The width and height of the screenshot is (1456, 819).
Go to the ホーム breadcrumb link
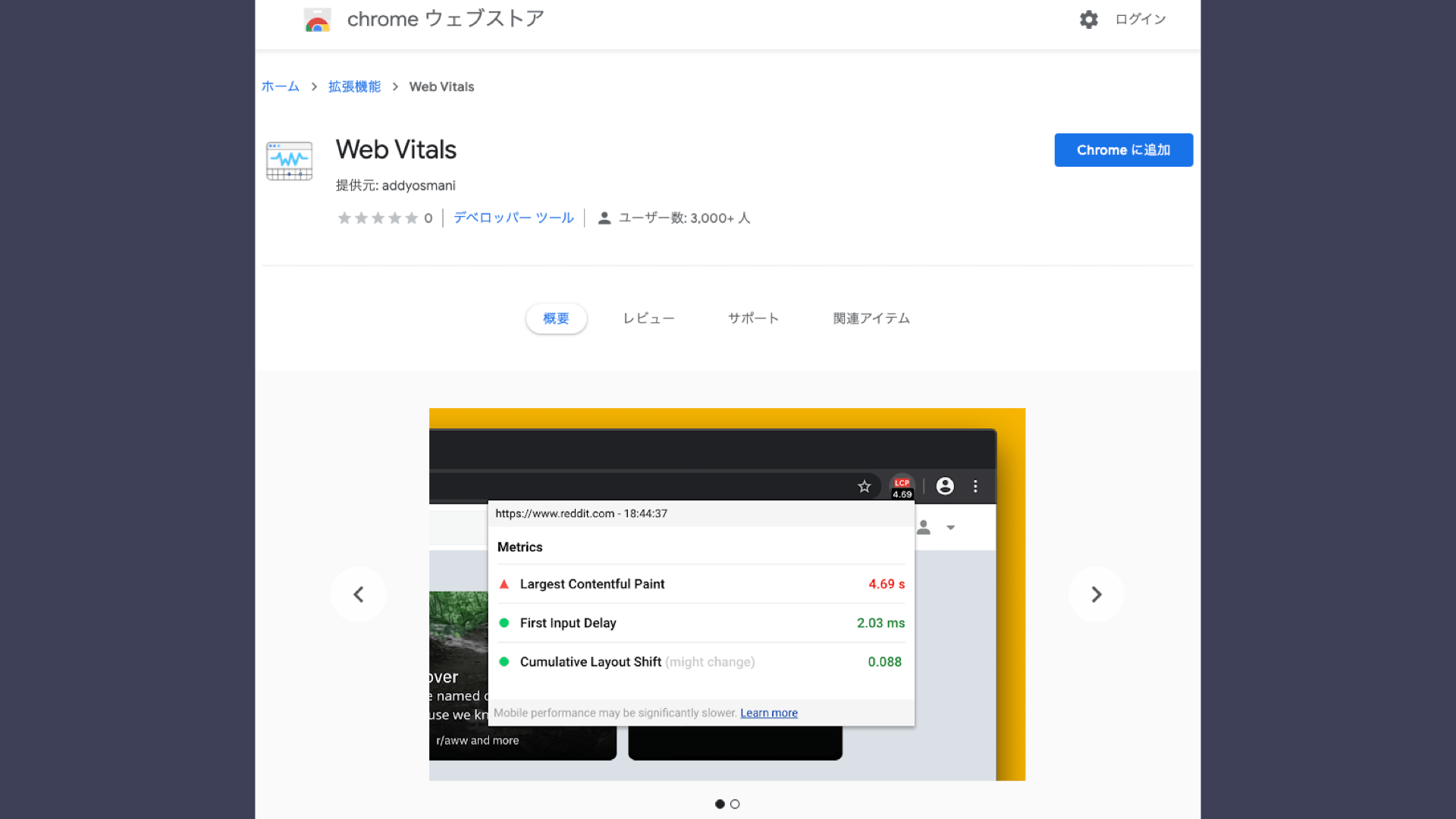pyautogui.click(x=281, y=86)
